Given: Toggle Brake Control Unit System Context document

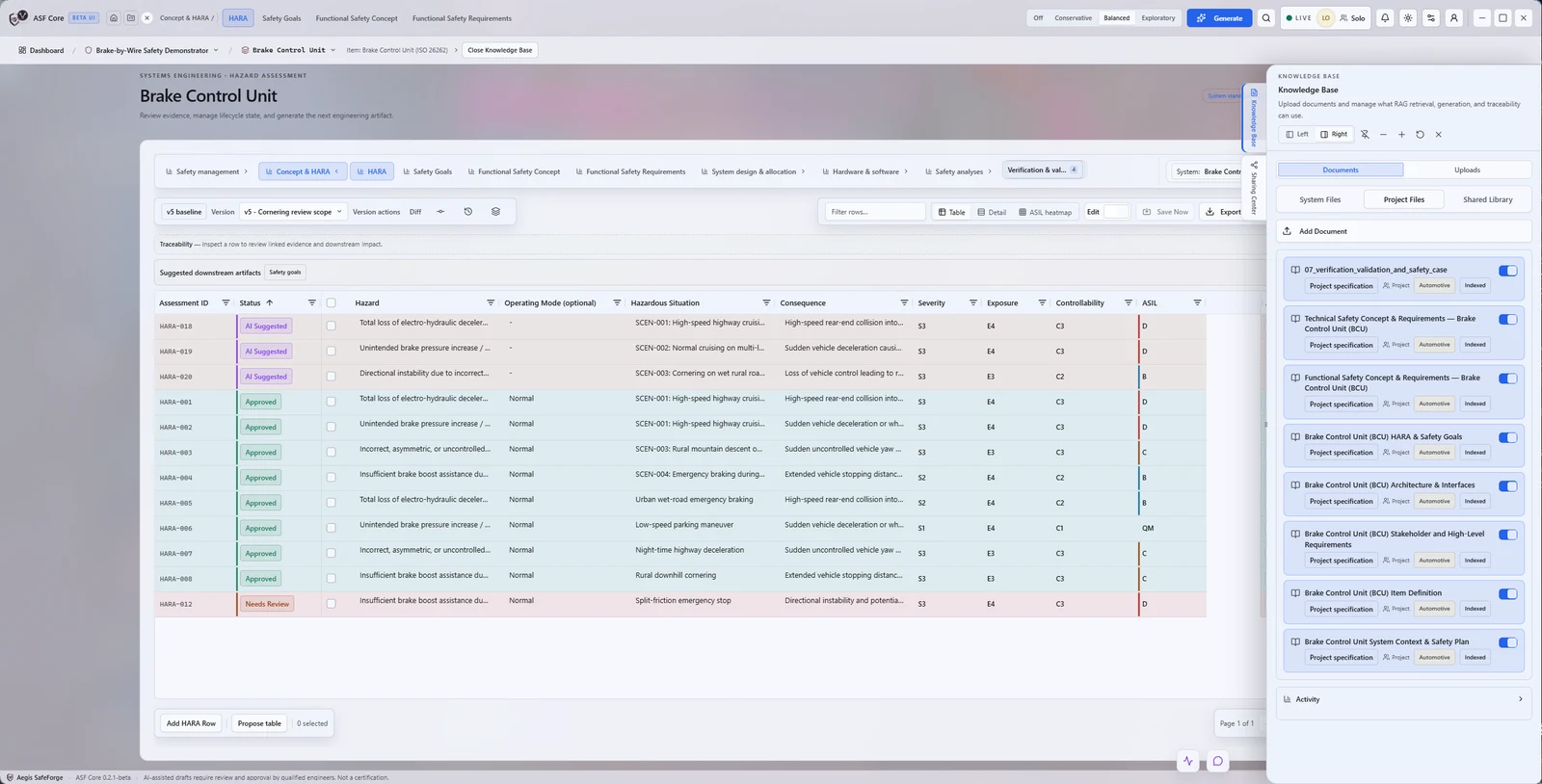Looking at the screenshot, I should (1508, 642).
